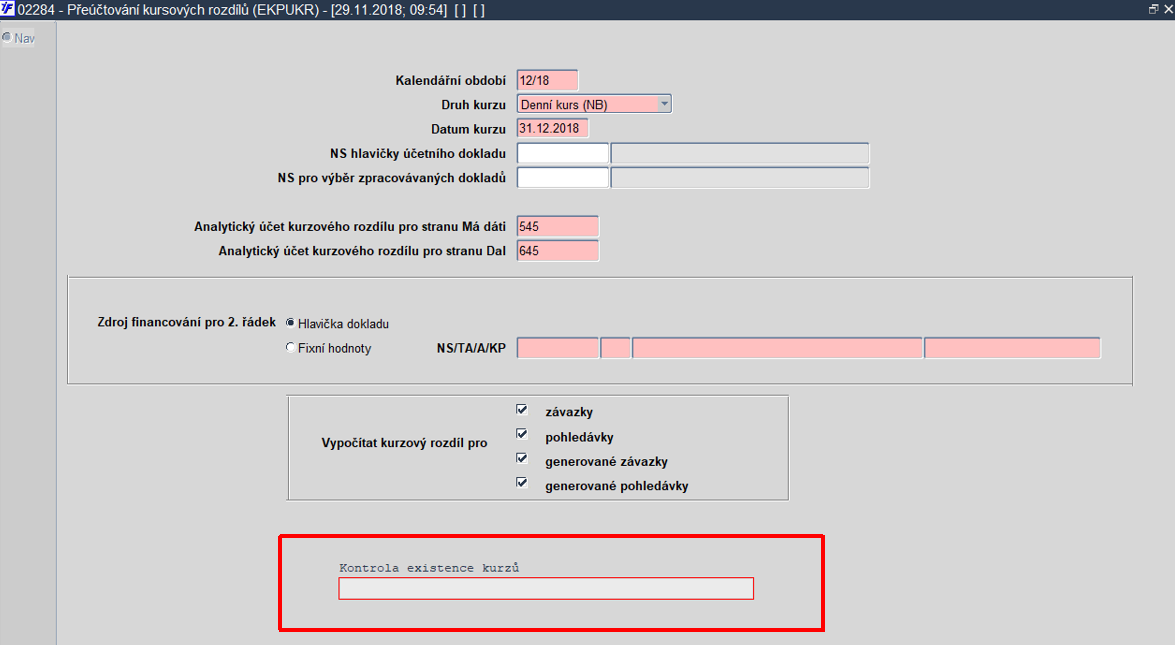Click the Má dáti account field 545
1175x645 pixels.
click(x=558, y=226)
